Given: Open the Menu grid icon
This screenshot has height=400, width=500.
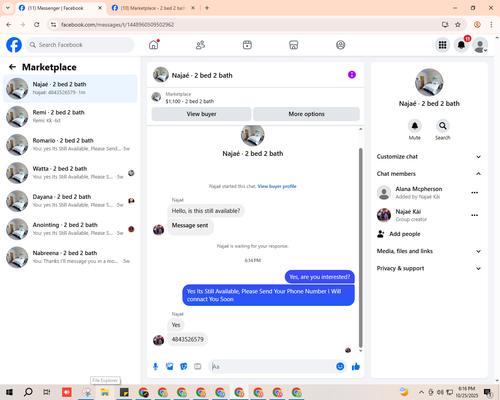Looking at the screenshot, I should pyautogui.click(x=442, y=45).
